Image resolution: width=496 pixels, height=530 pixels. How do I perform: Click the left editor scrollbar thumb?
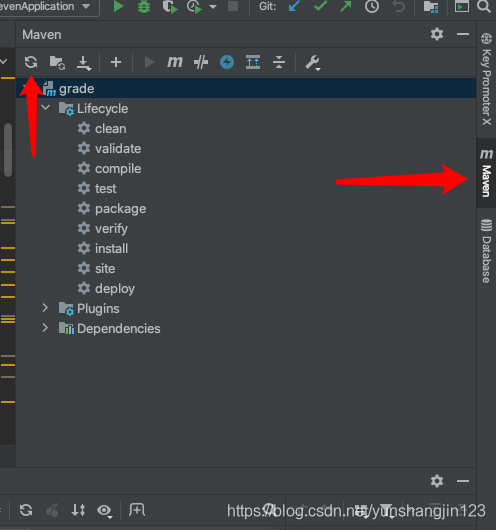8,150
